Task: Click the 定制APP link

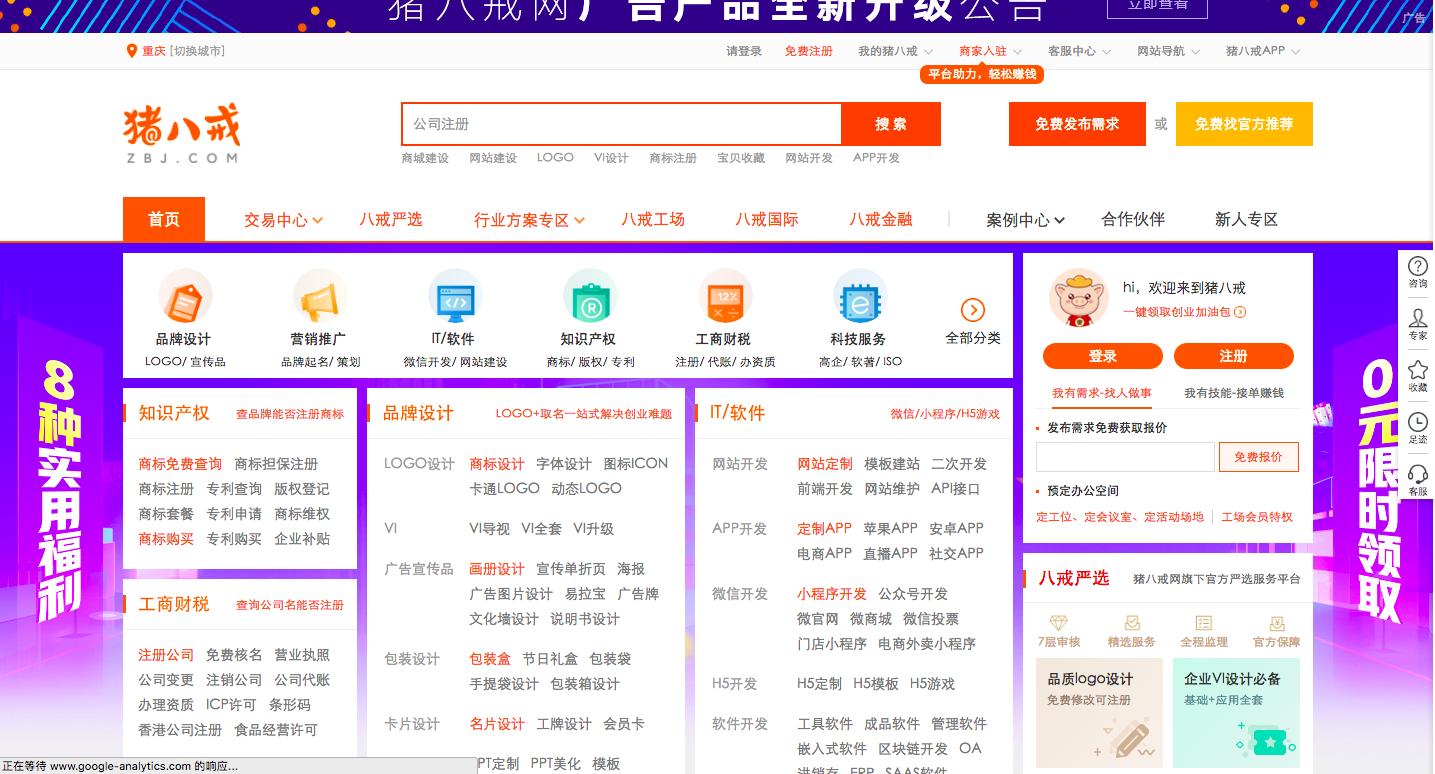Action: tap(824, 528)
